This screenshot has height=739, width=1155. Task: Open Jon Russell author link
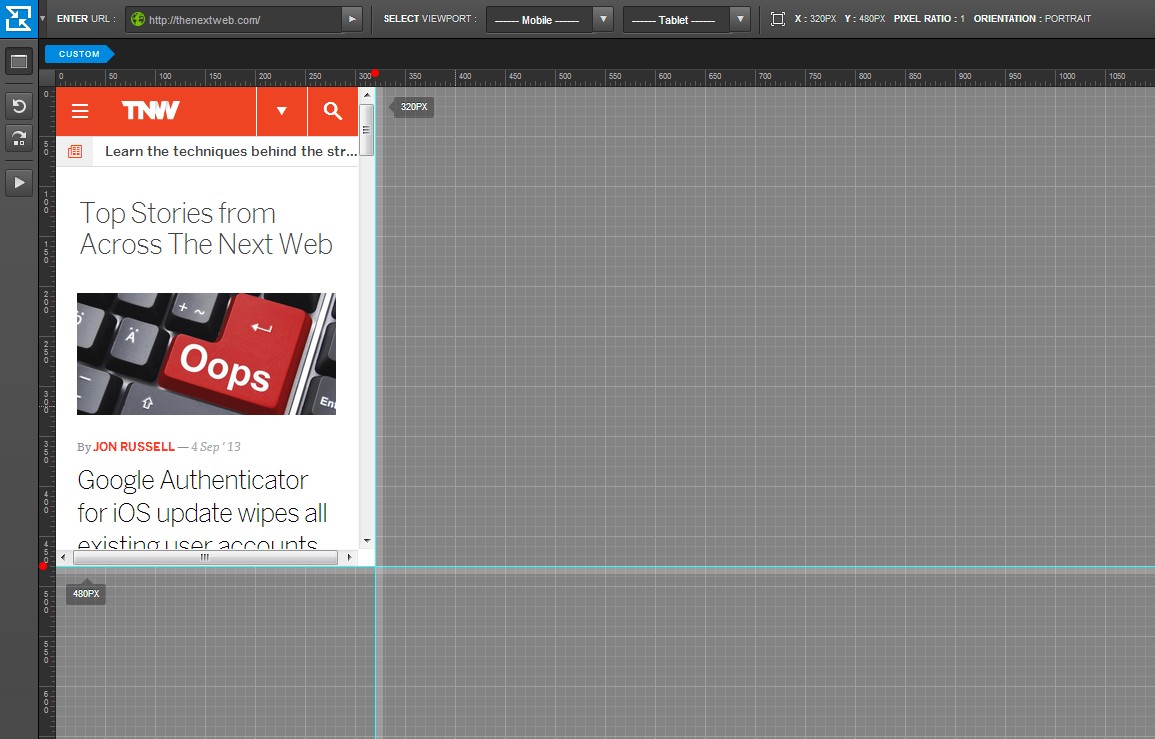[x=134, y=447]
